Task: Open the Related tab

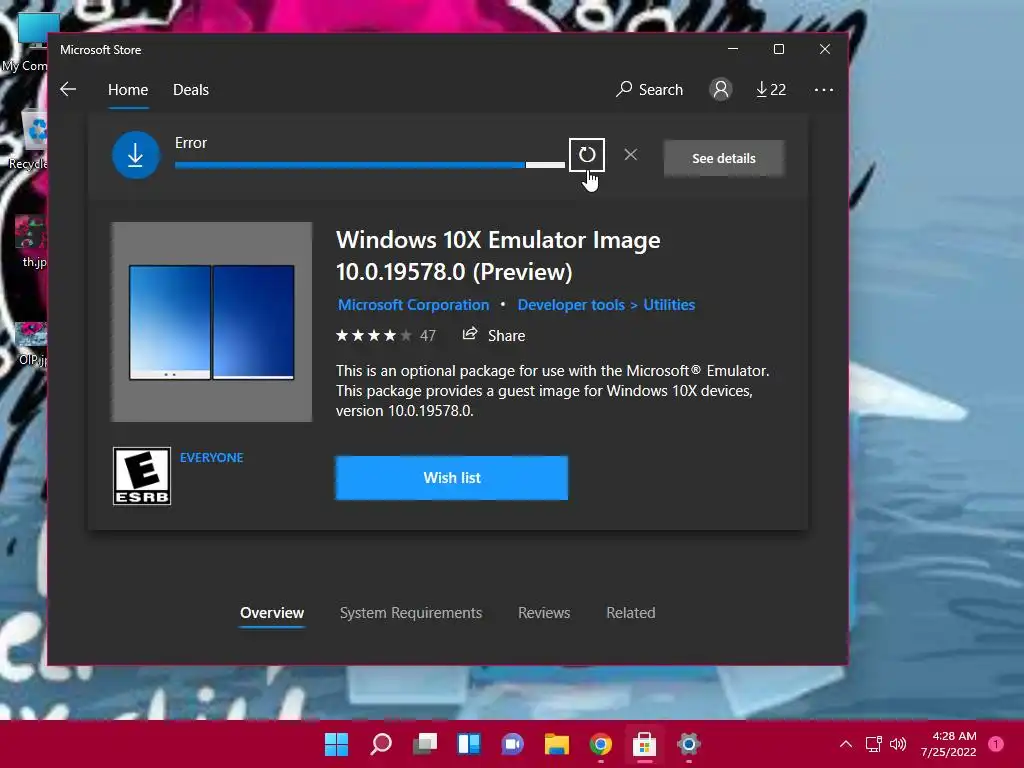Action: (631, 613)
